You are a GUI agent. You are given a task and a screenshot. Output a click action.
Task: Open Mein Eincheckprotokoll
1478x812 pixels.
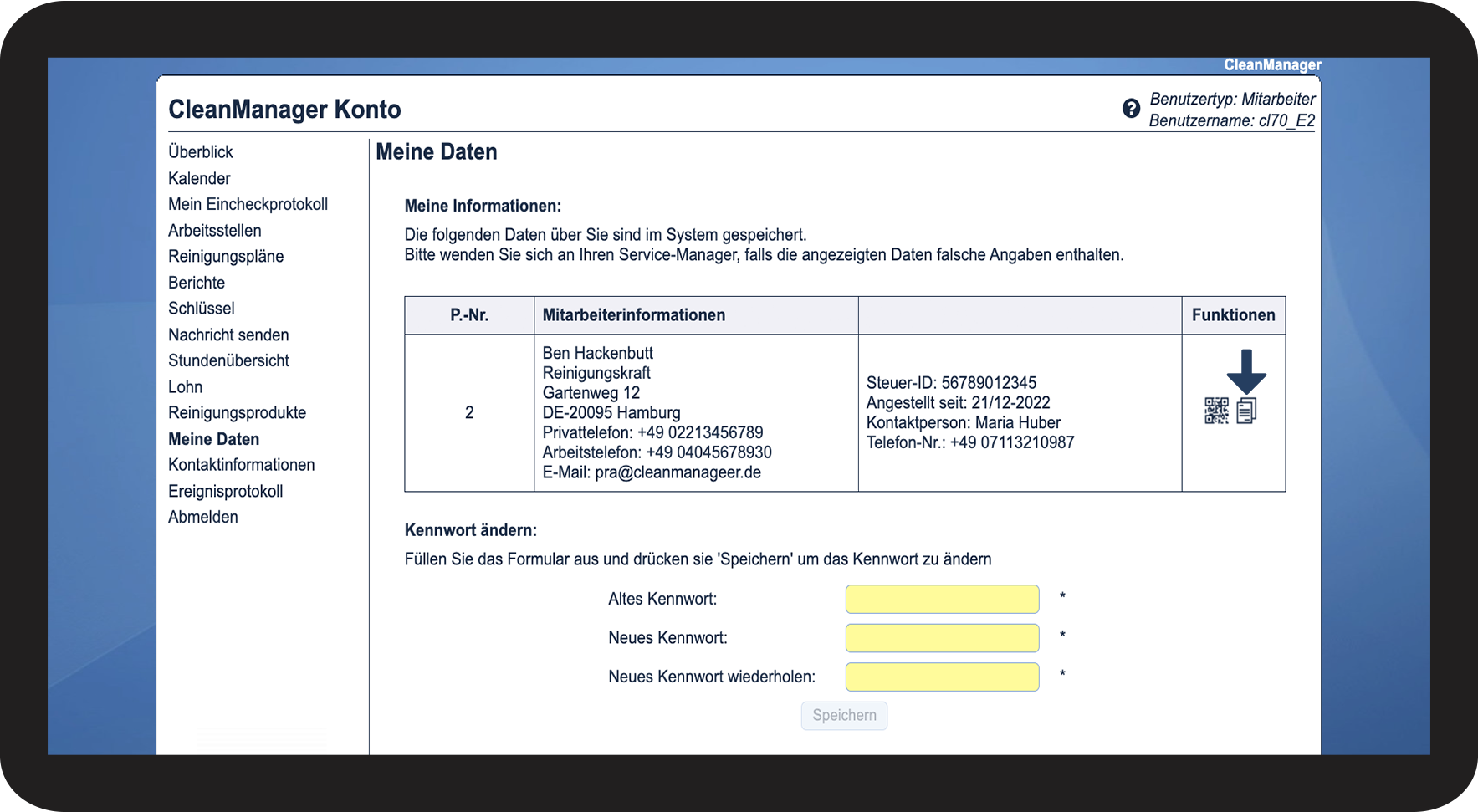click(x=248, y=204)
